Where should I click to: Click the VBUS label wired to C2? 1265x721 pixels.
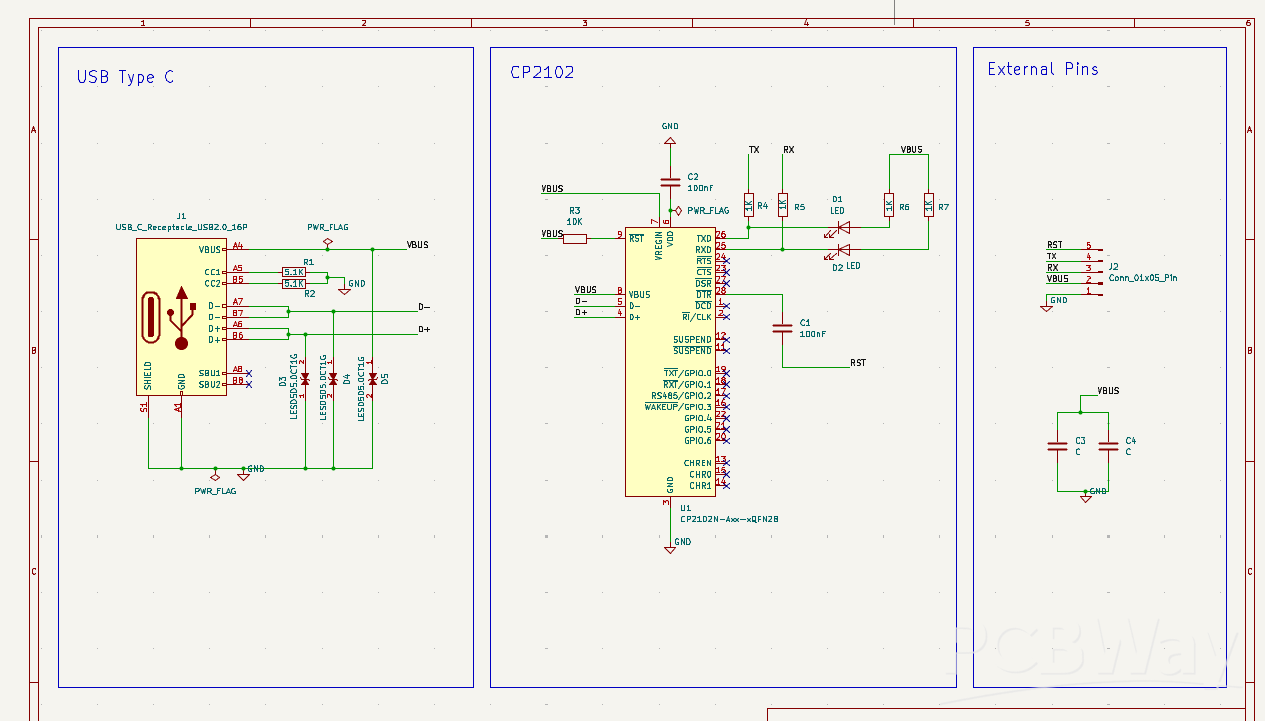click(x=552, y=188)
